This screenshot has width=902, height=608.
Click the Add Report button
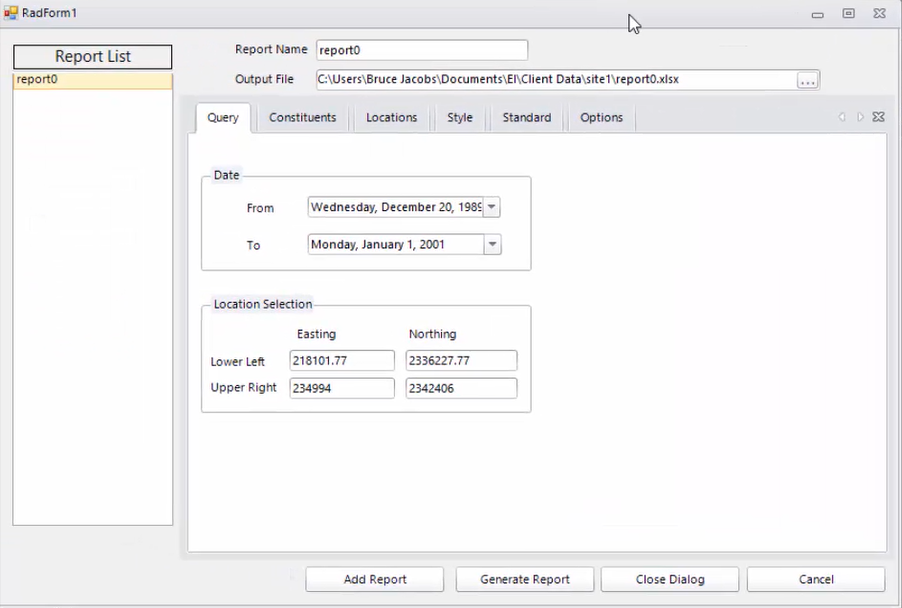(374, 579)
